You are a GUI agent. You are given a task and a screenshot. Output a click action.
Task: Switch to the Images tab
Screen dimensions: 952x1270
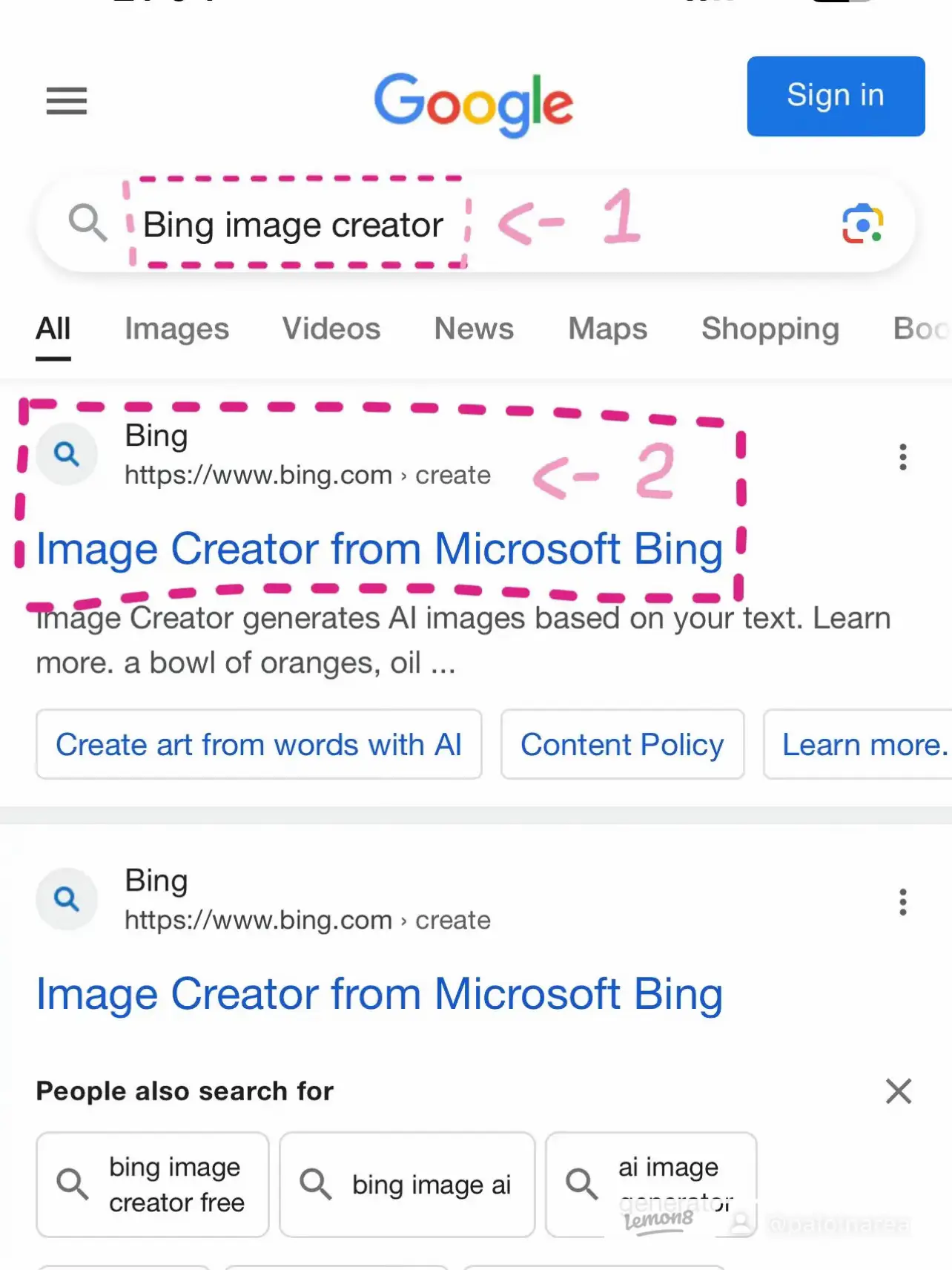pyautogui.click(x=176, y=329)
